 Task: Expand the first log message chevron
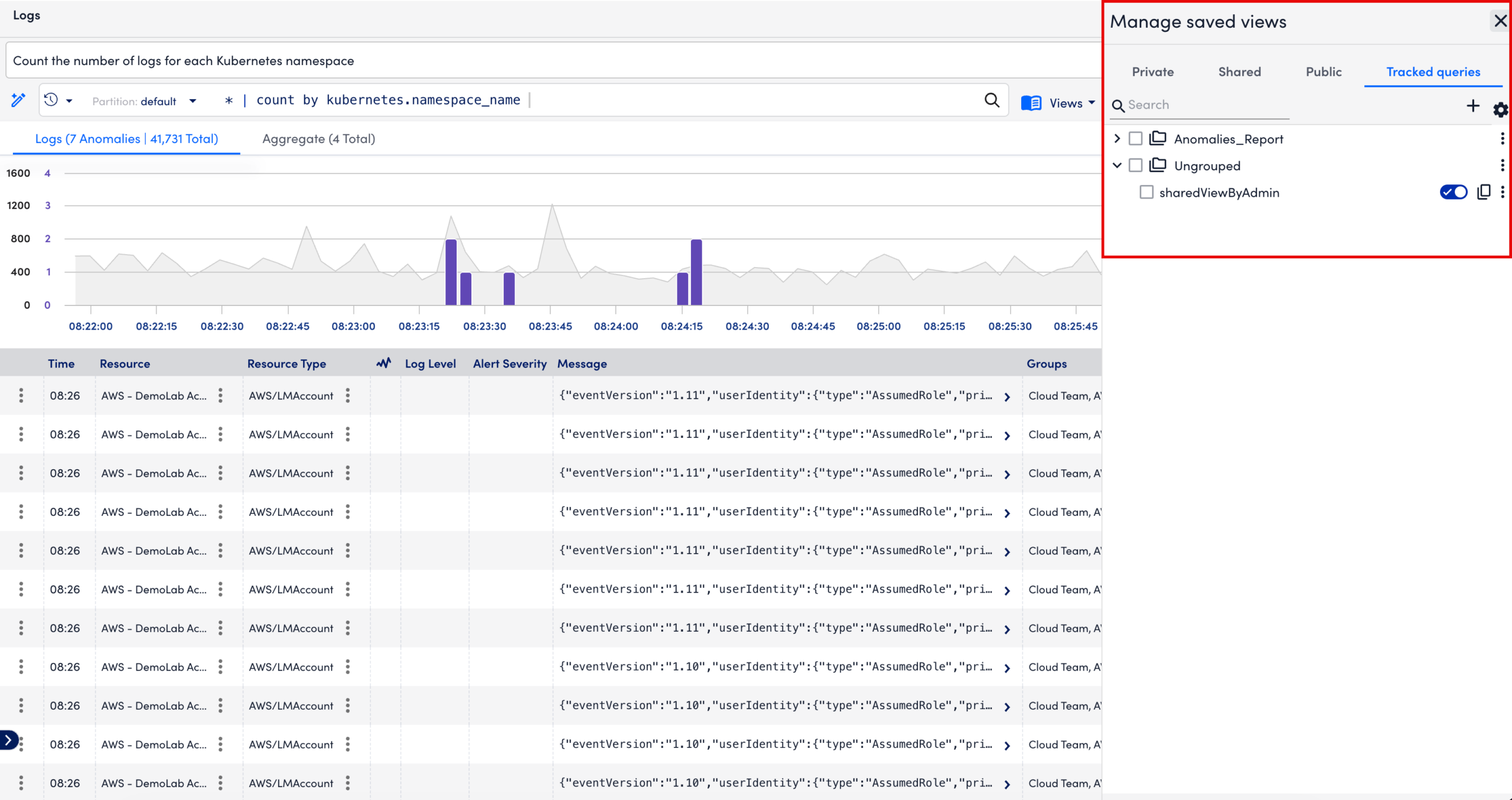(x=1008, y=397)
